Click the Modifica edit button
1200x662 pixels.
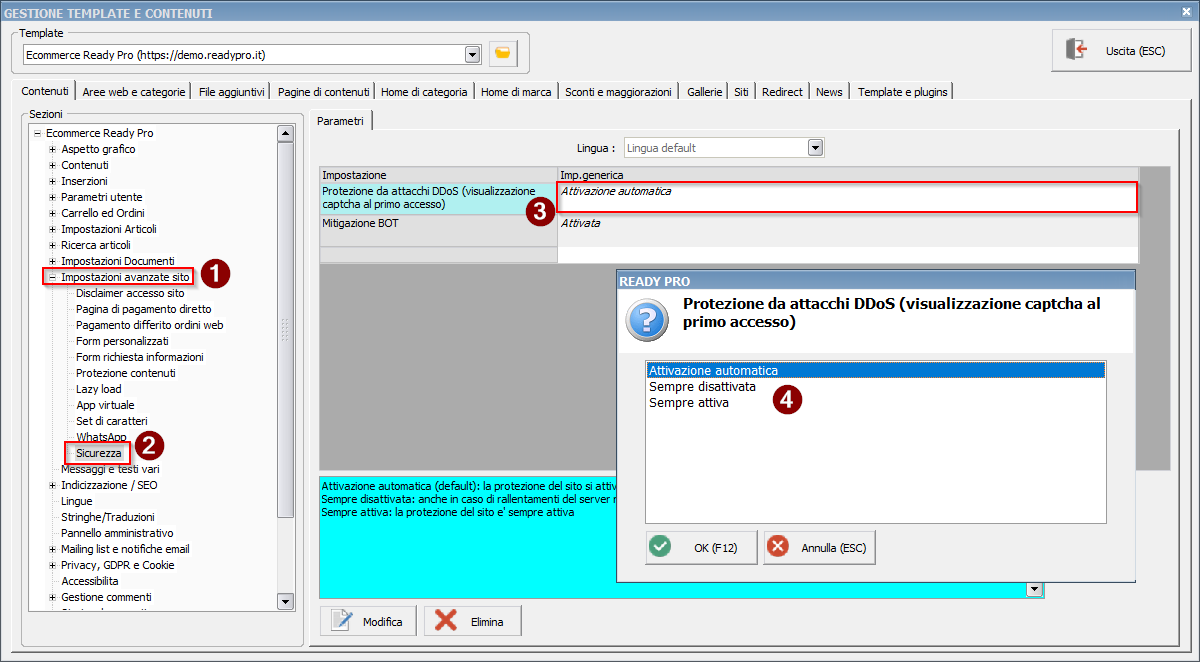369,621
